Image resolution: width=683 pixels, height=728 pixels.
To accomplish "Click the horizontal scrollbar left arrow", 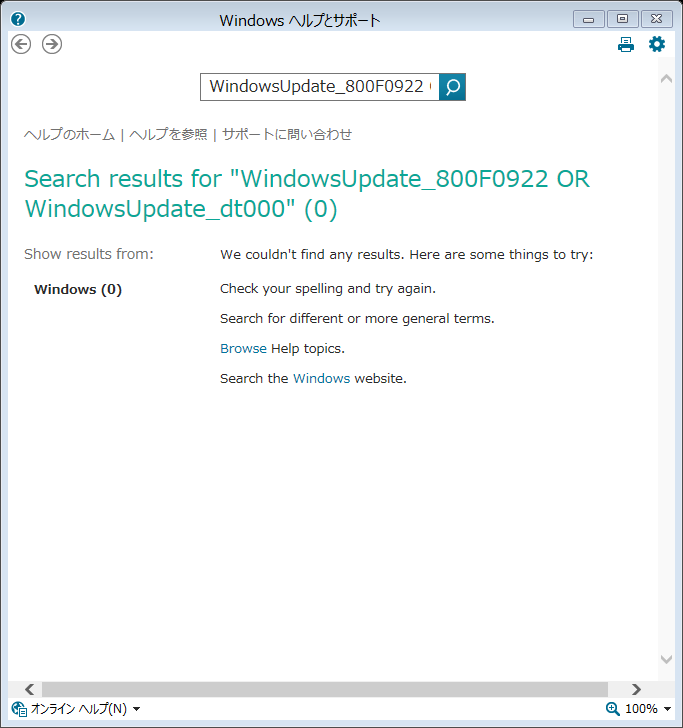I will tap(29, 689).
